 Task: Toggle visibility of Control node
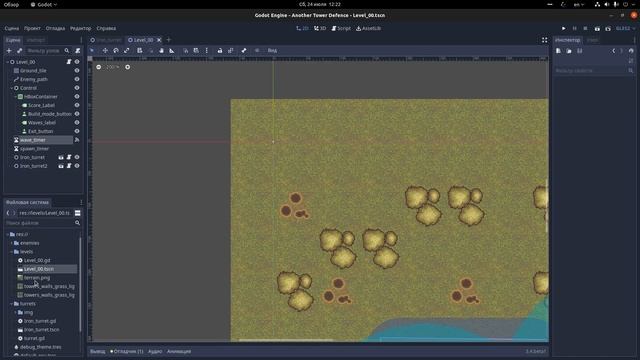click(77, 88)
